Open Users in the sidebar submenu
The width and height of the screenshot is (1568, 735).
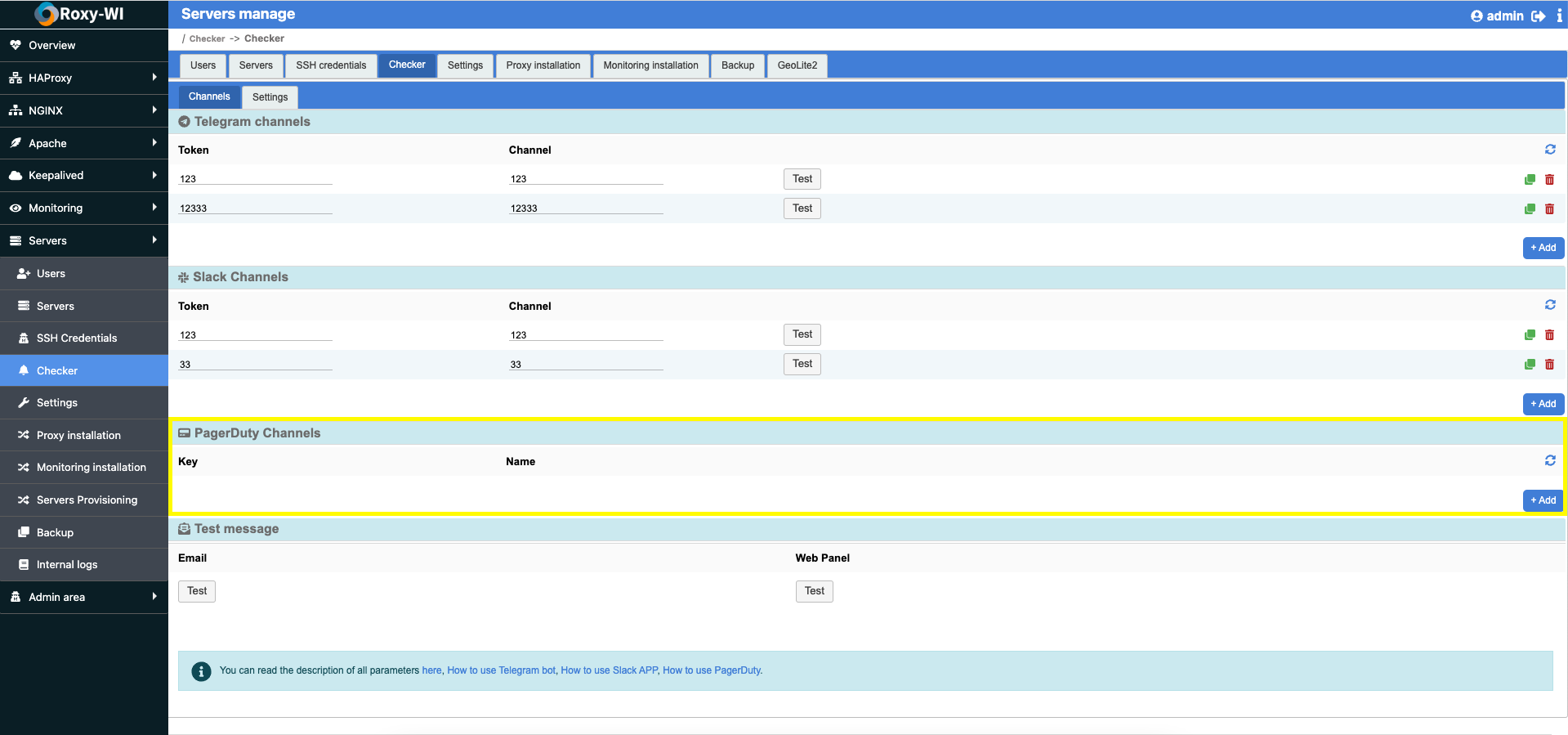click(84, 274)
